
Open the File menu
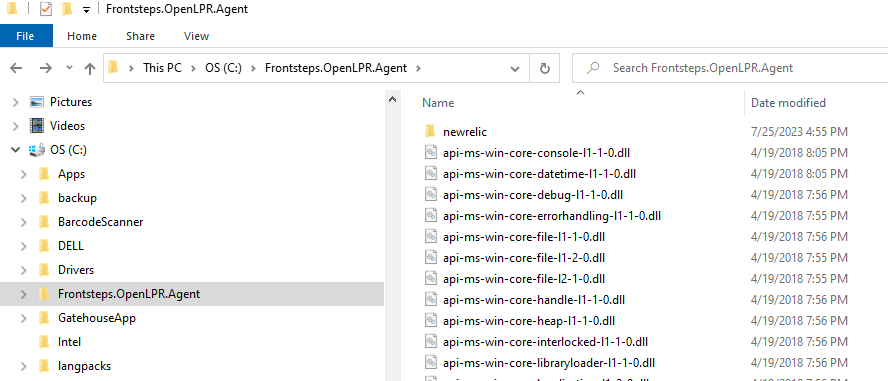click(25, 36)
